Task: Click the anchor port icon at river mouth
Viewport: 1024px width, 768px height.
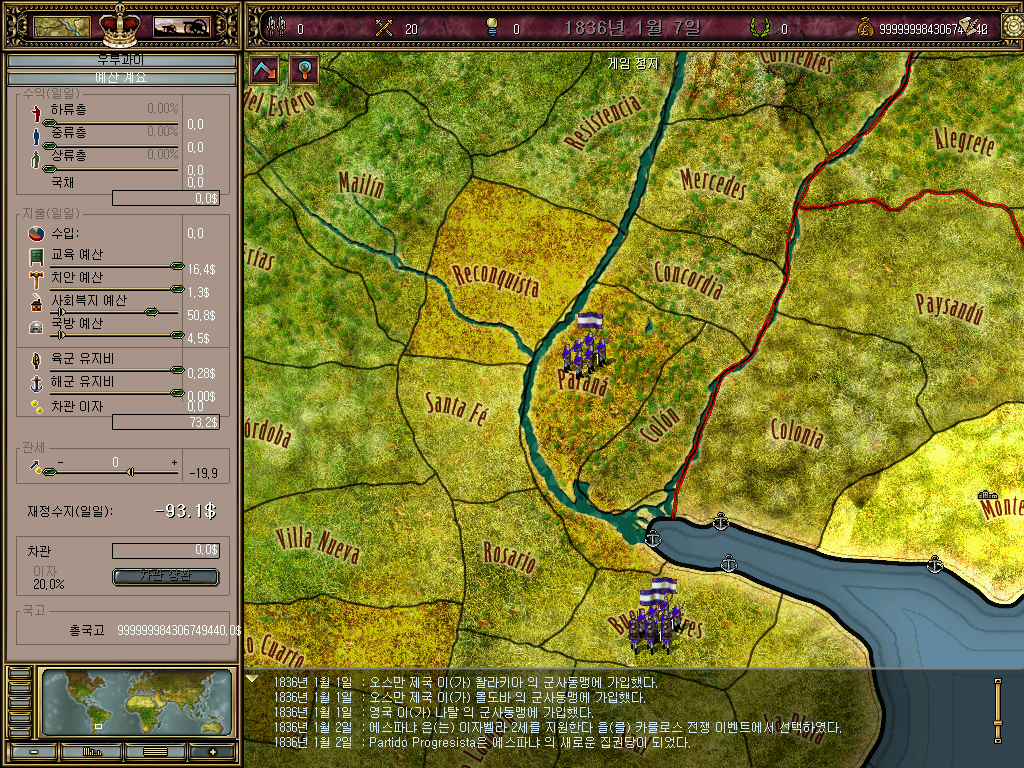Action: click(x=653, y=539)
